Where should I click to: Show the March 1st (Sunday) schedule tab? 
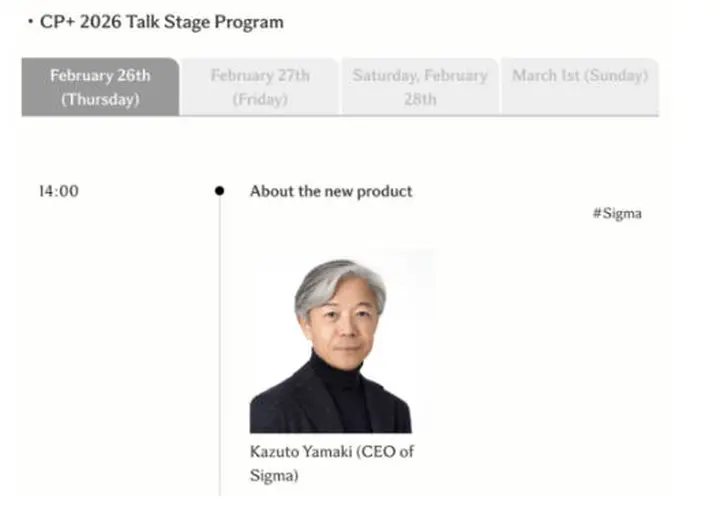pos(581,76)
